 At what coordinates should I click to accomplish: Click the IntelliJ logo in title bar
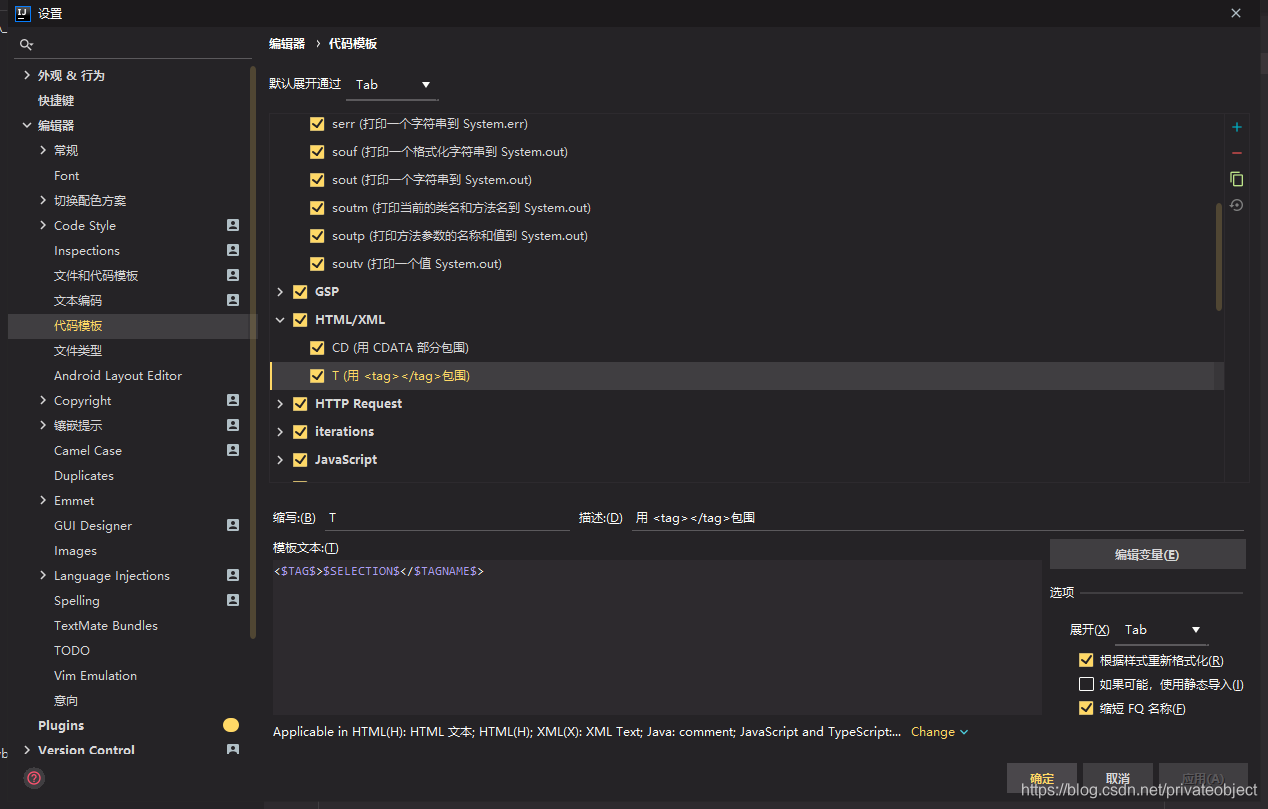[22, 13]
